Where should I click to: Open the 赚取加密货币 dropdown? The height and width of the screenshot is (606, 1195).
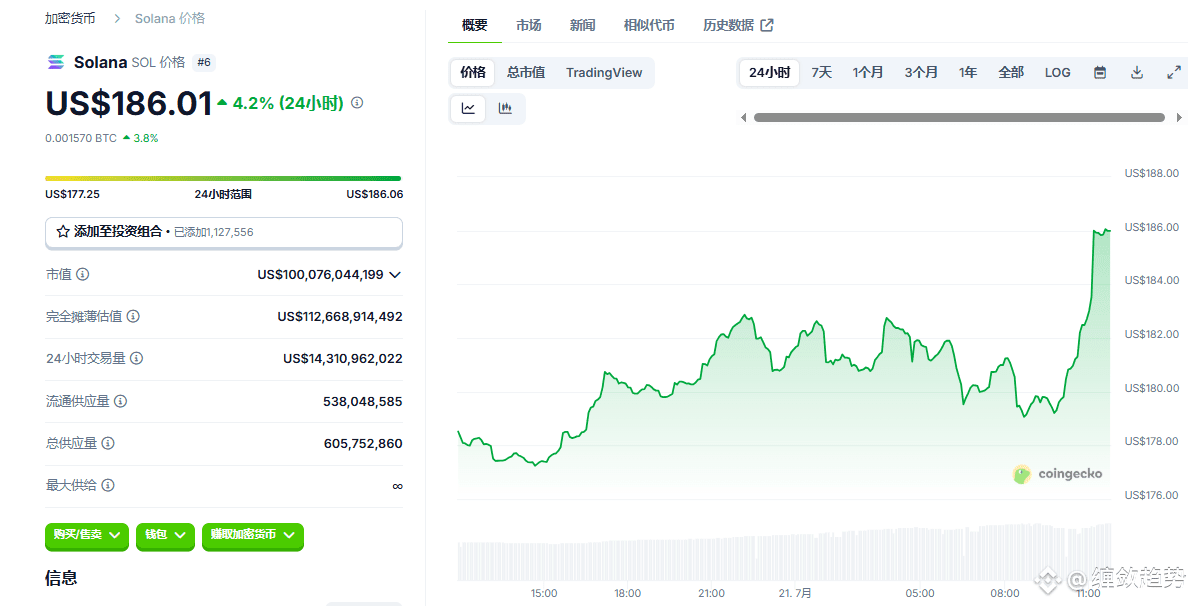(253, 535)
